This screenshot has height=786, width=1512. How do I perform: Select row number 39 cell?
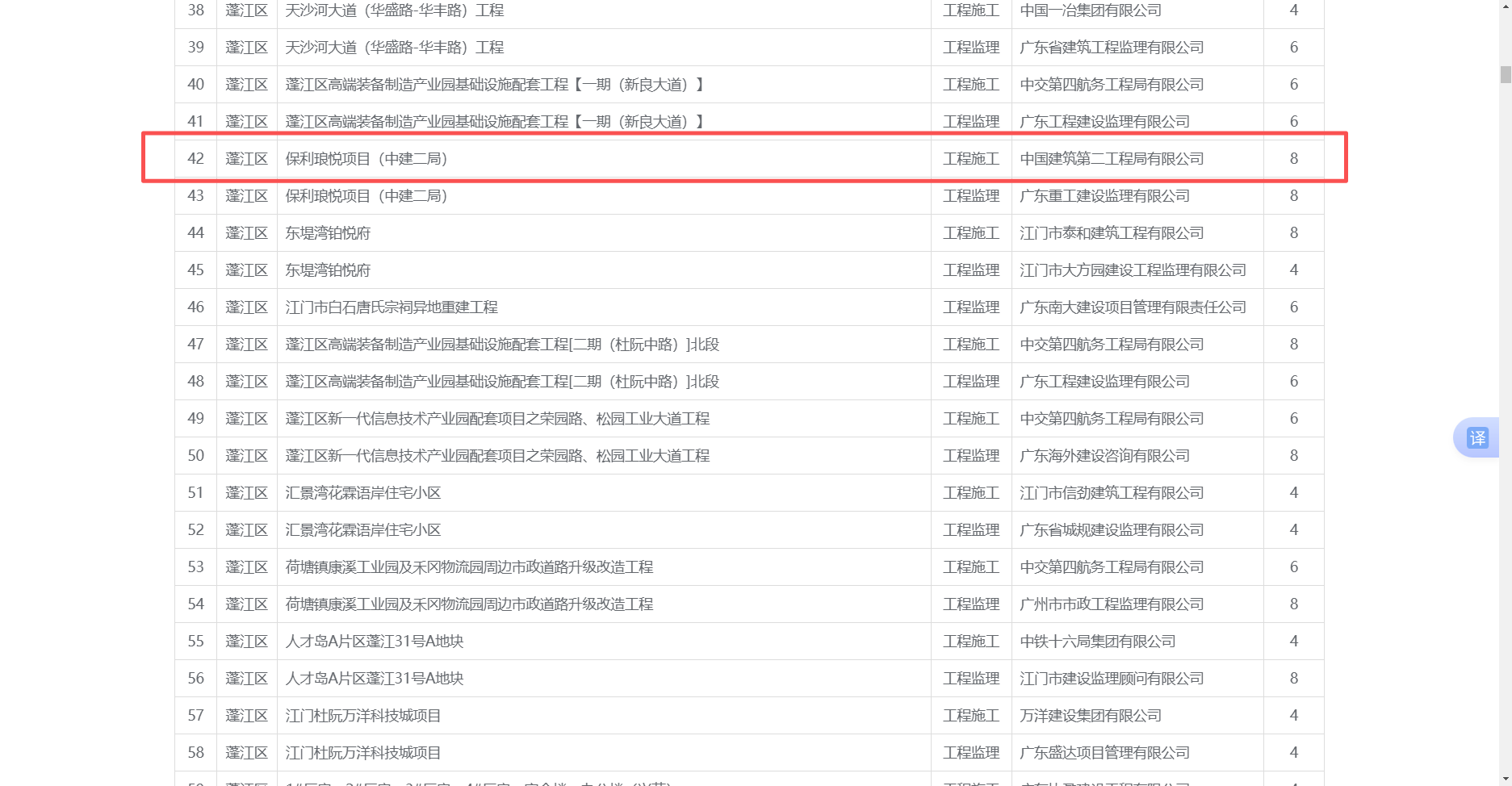coord(196,48)
